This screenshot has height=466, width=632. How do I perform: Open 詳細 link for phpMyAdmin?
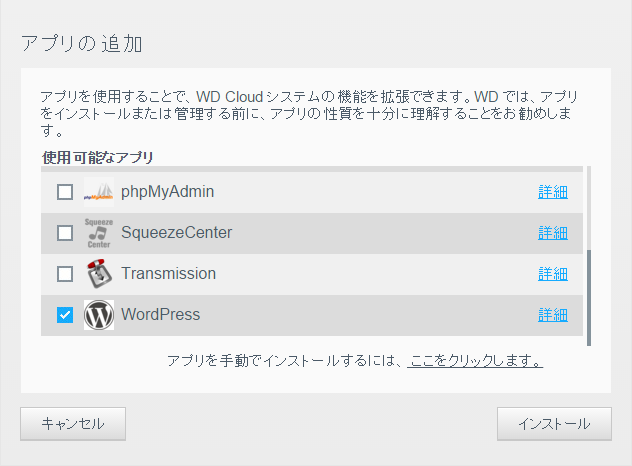(x=552, y=192)
